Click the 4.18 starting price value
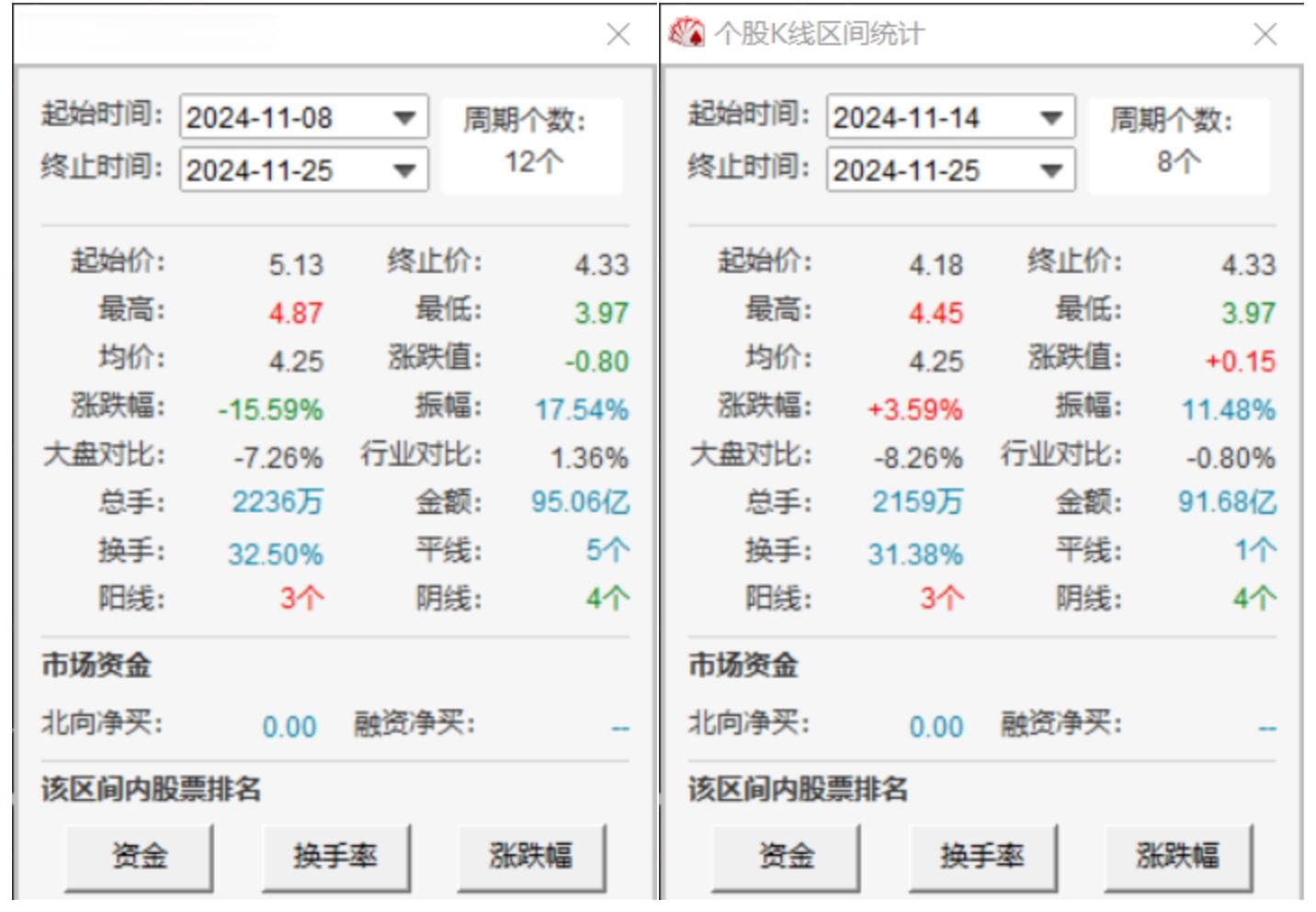The width and height of the screenshot is (1316, 912). [936, 265]
